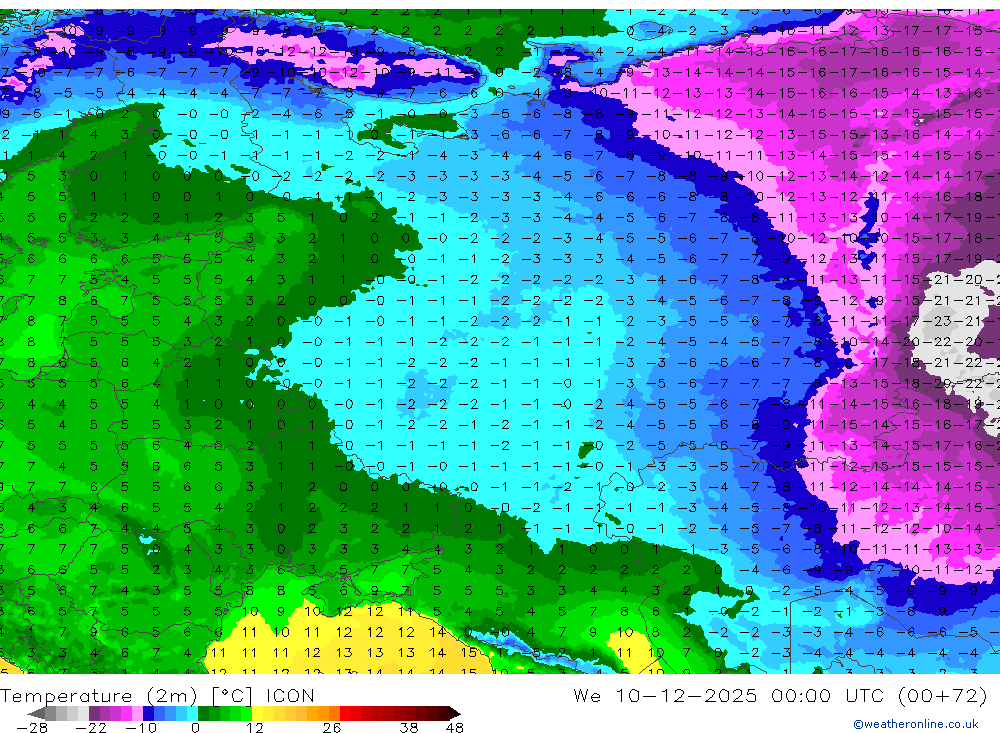Click the -10 legend label
The height and width of the screenshot is (733, 1000).
(x=141, y=727)
